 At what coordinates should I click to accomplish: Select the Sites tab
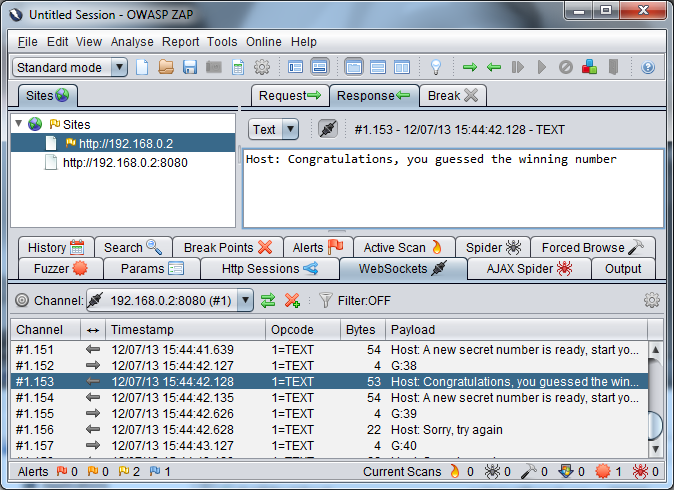47,95
